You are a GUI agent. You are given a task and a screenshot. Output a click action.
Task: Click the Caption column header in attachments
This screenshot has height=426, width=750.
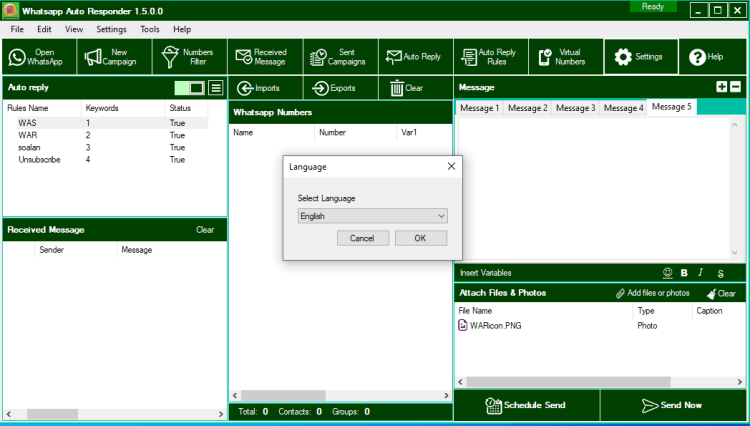[x=717, y=311]
